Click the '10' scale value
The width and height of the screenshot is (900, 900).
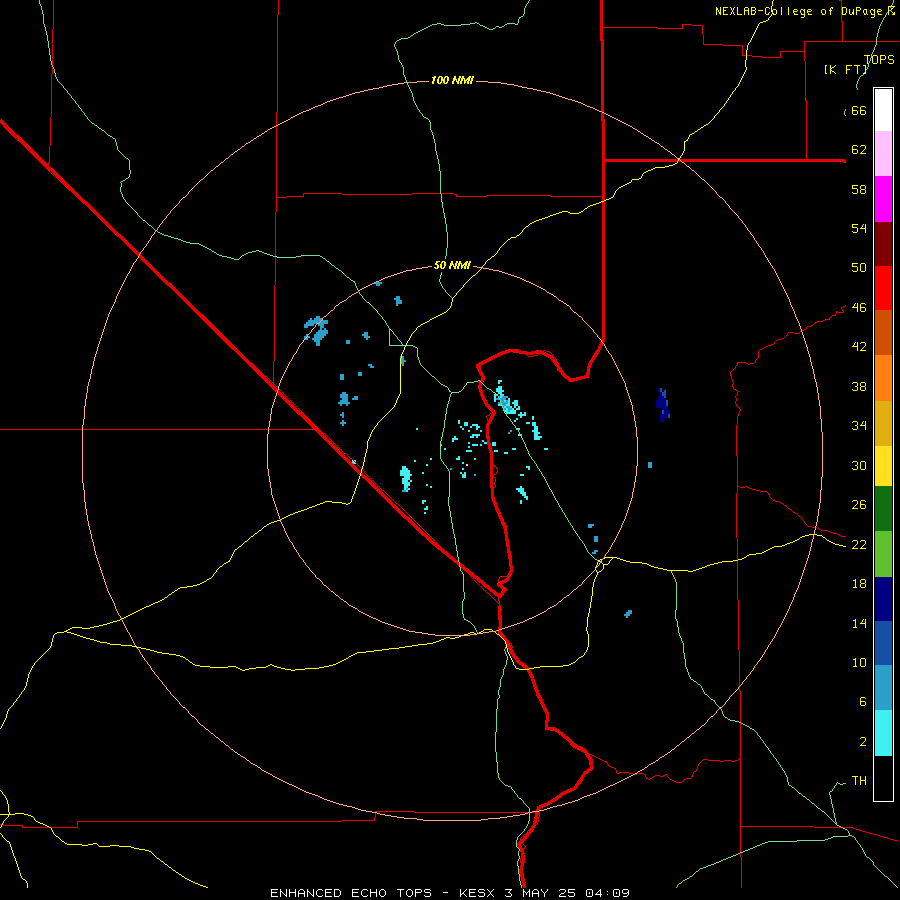(x=859, y=662)
